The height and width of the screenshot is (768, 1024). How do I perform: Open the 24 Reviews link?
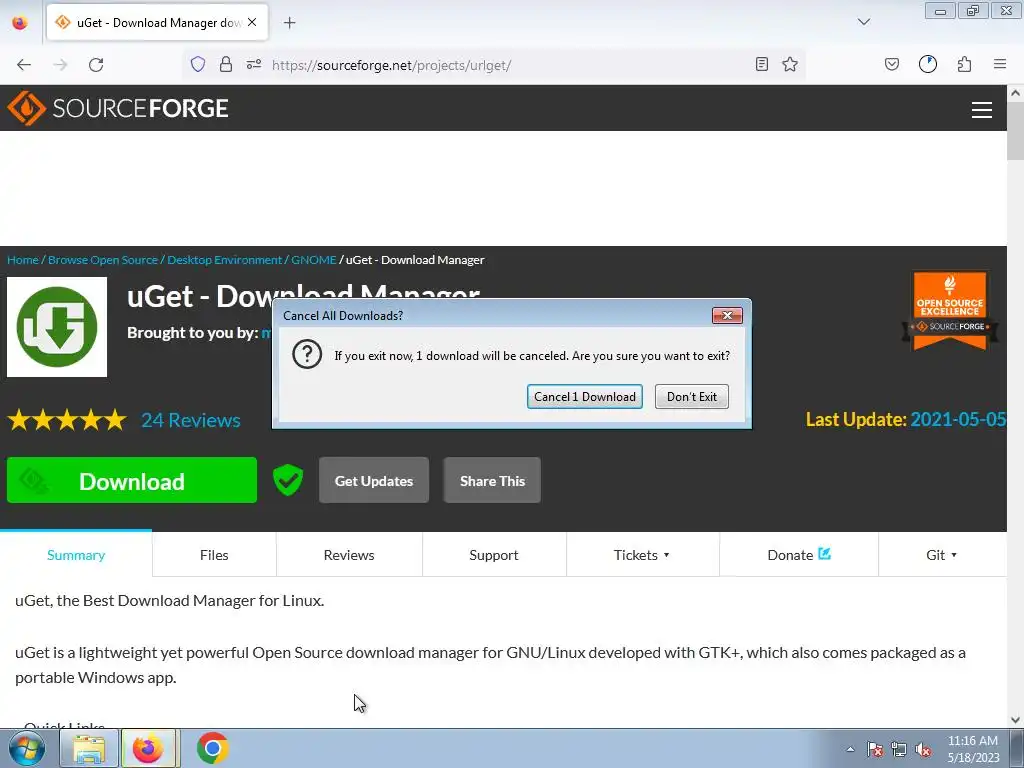point(191,420)
